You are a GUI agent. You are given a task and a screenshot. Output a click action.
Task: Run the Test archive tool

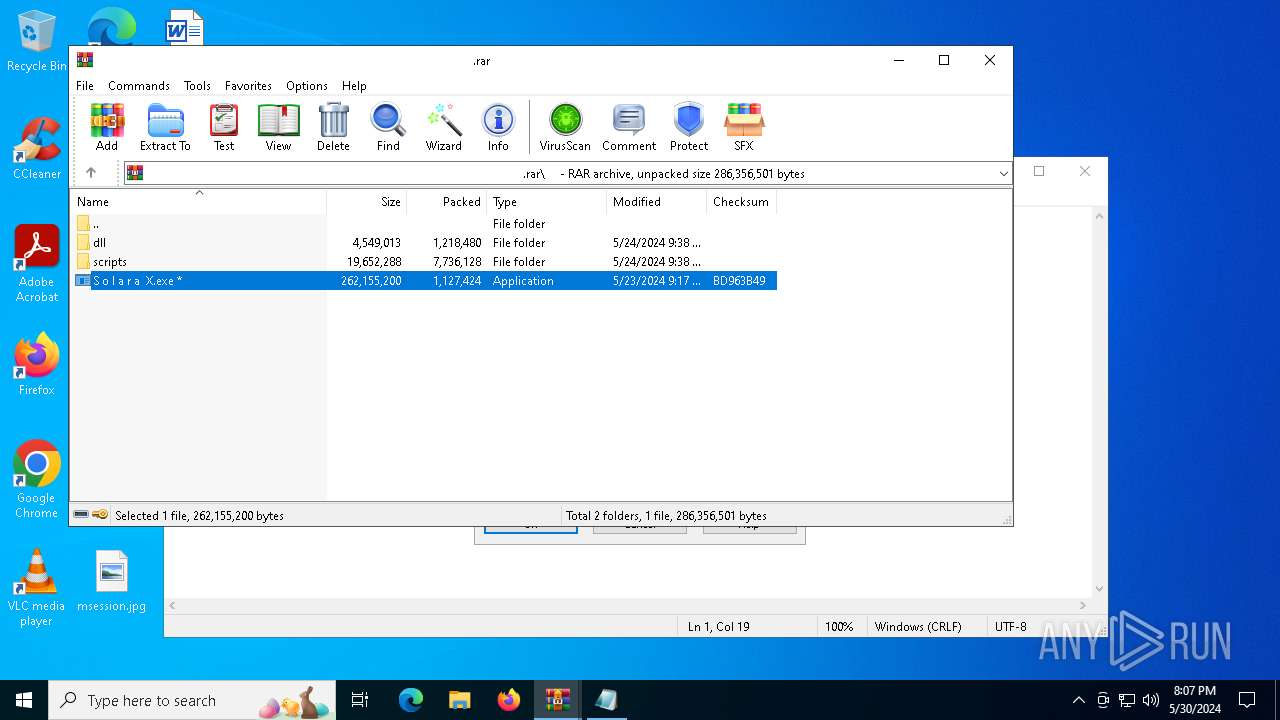(224, 127)
